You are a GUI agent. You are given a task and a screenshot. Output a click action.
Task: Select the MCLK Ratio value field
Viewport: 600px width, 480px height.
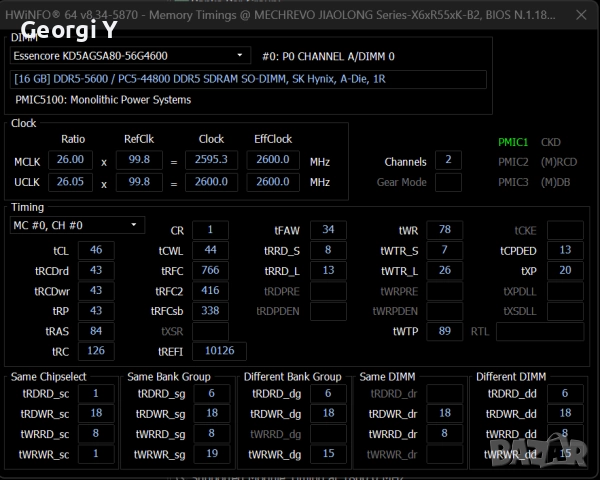[71, 160]
